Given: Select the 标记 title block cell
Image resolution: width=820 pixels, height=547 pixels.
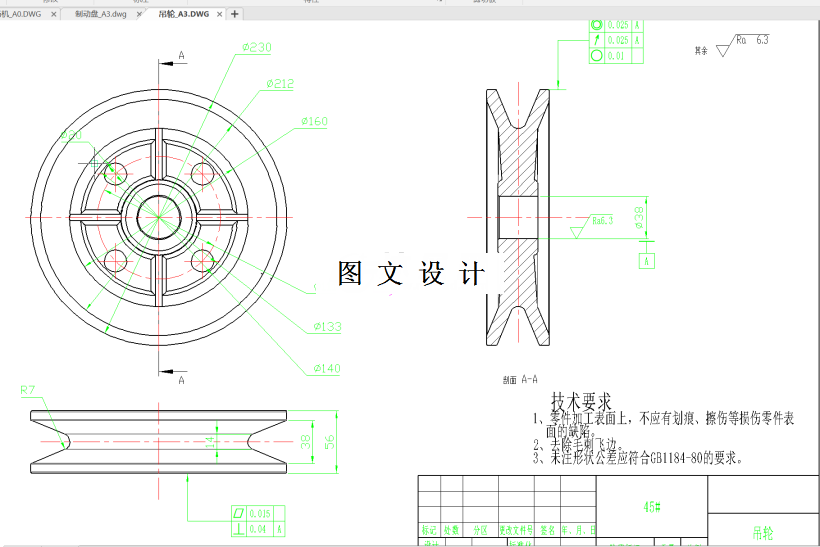Looking at the screenshot, I should (x=429, y=530).
